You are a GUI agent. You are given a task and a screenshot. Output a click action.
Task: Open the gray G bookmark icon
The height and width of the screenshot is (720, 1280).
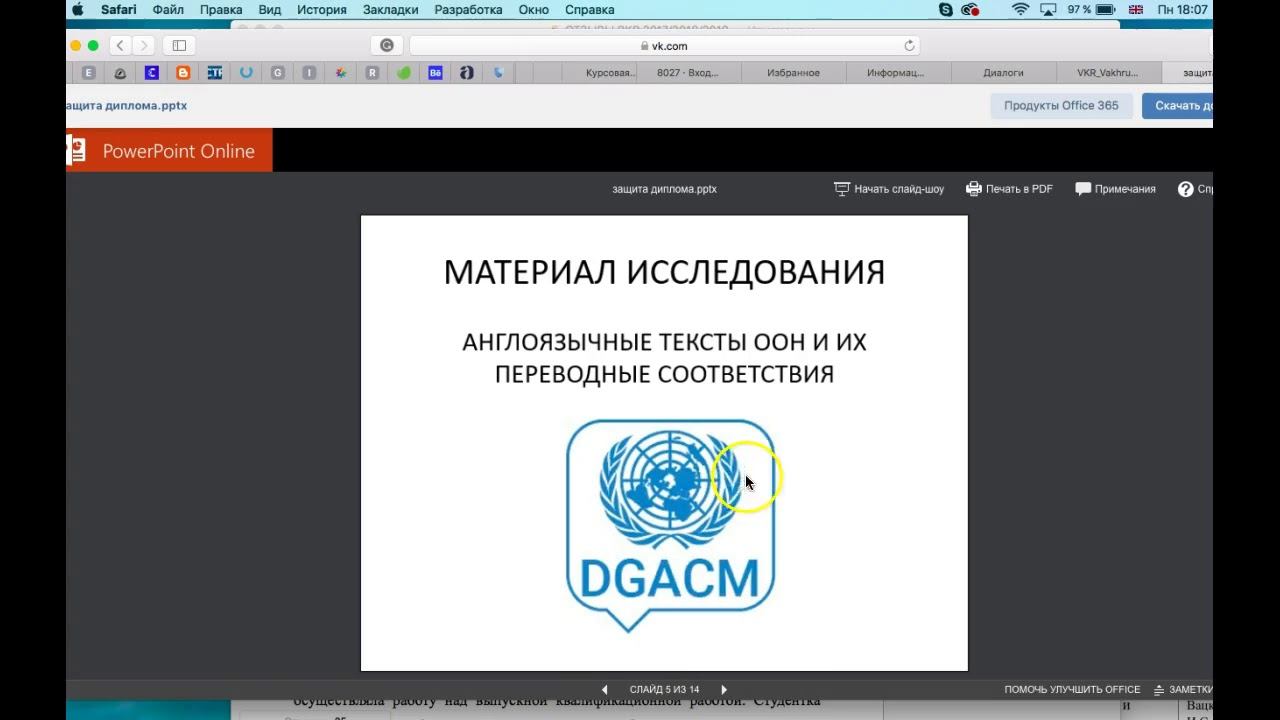click(x=277, y=72)
